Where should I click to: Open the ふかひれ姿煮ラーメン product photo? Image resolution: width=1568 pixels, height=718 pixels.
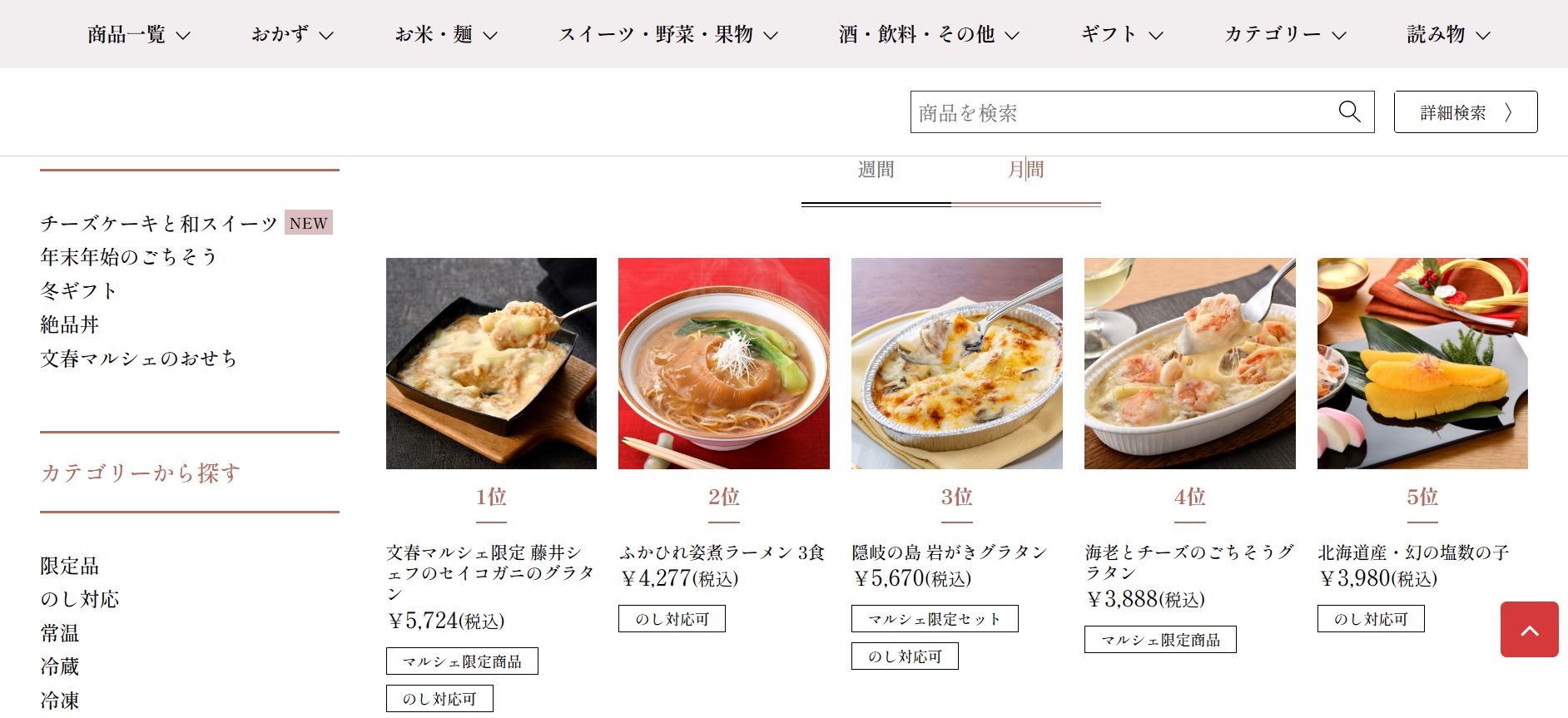coord(724,364)
